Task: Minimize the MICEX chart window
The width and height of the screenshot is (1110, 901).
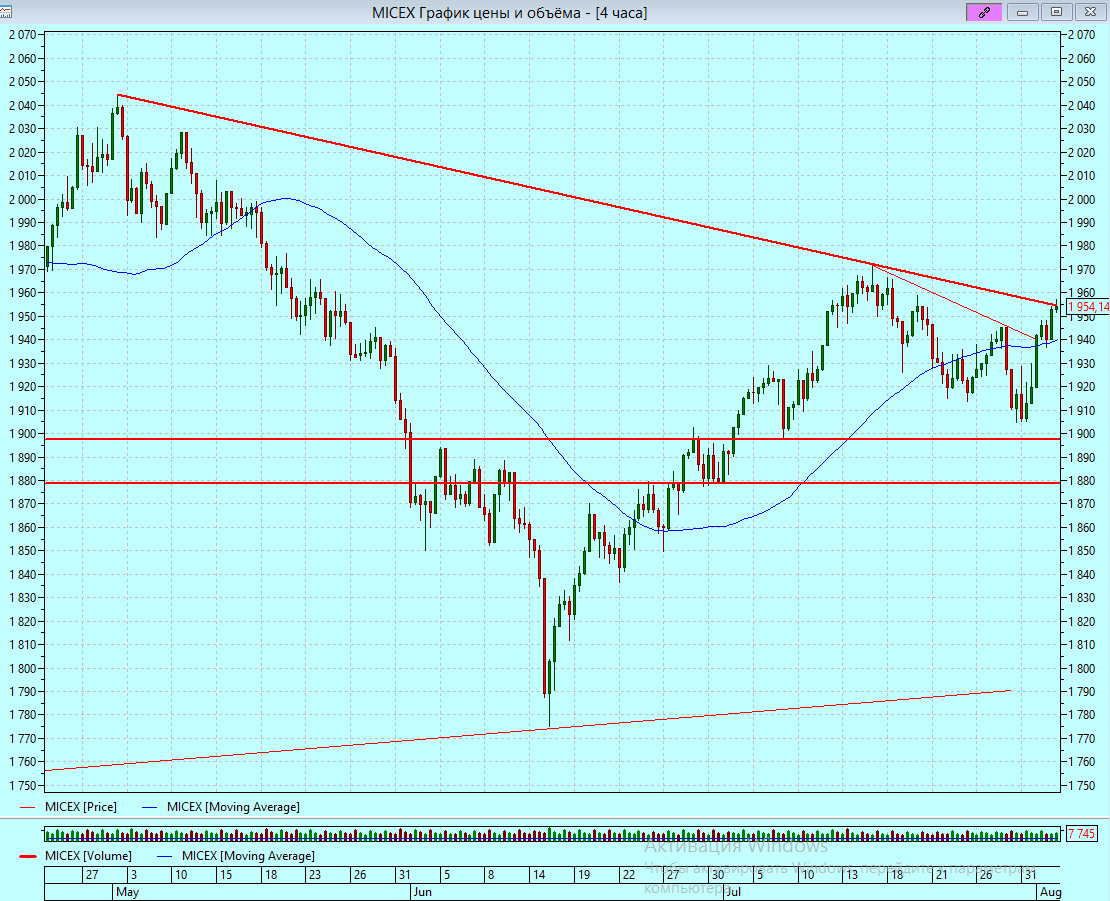Action: point(1022,12)
